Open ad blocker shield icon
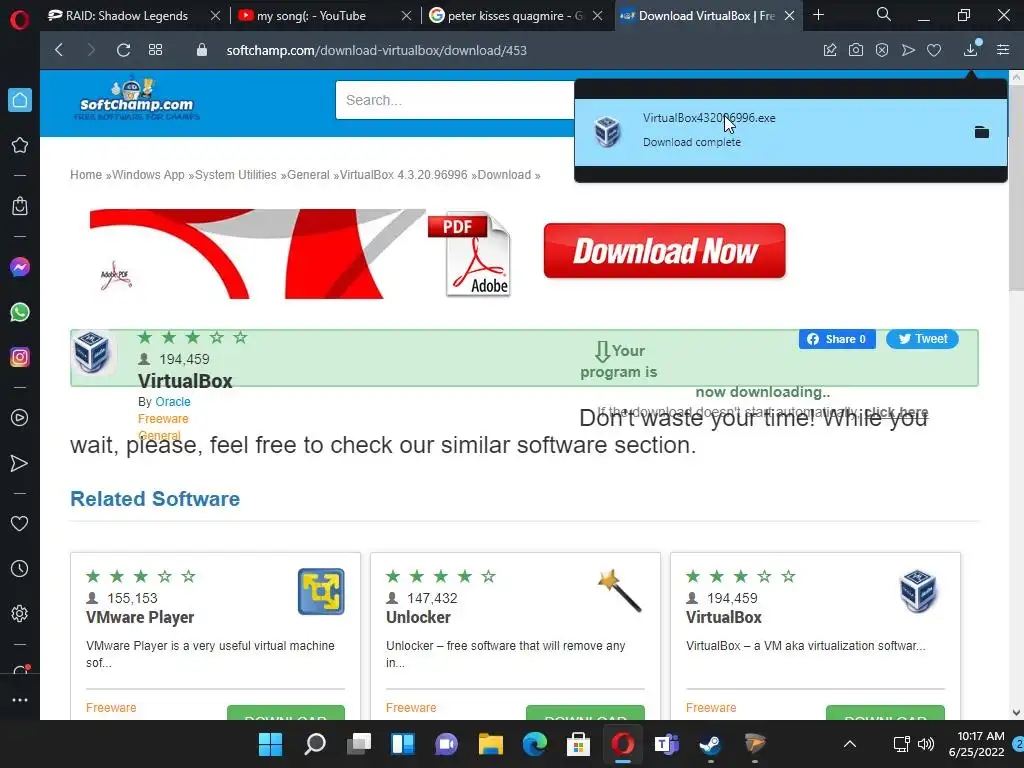Screen dimensions: 1024x768 pyautogui.click(x=882, y=50)
